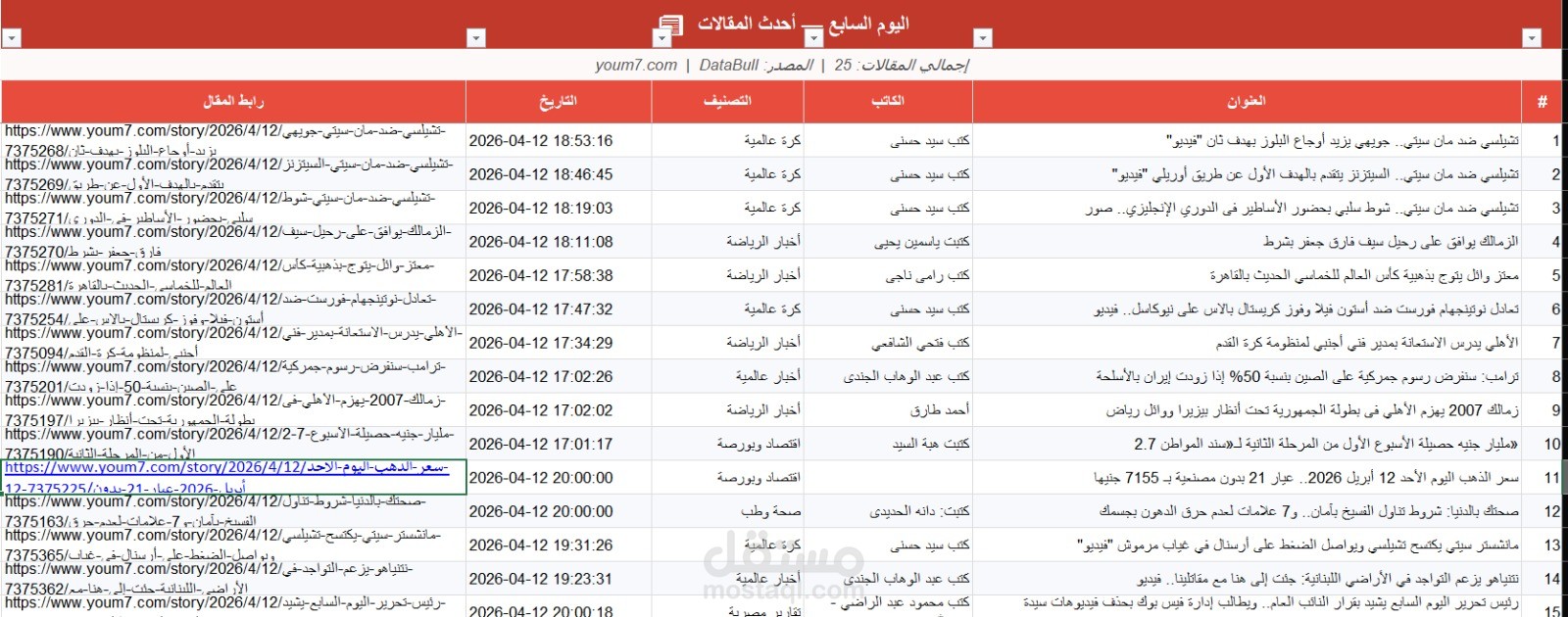The image size is (1568, 617).
Task: Select date cell 2026-04-12 17:34:29
Action: click(559, 343)
